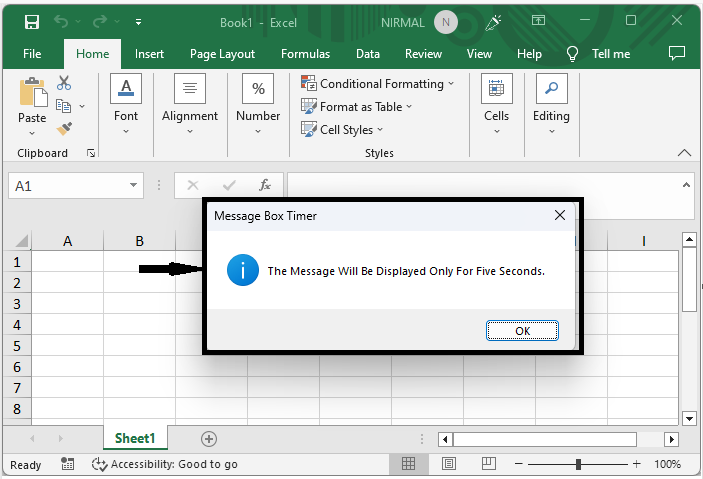Select row 5 header
Viewport: 703px width, 479px height.
click(x=17, y=346)
